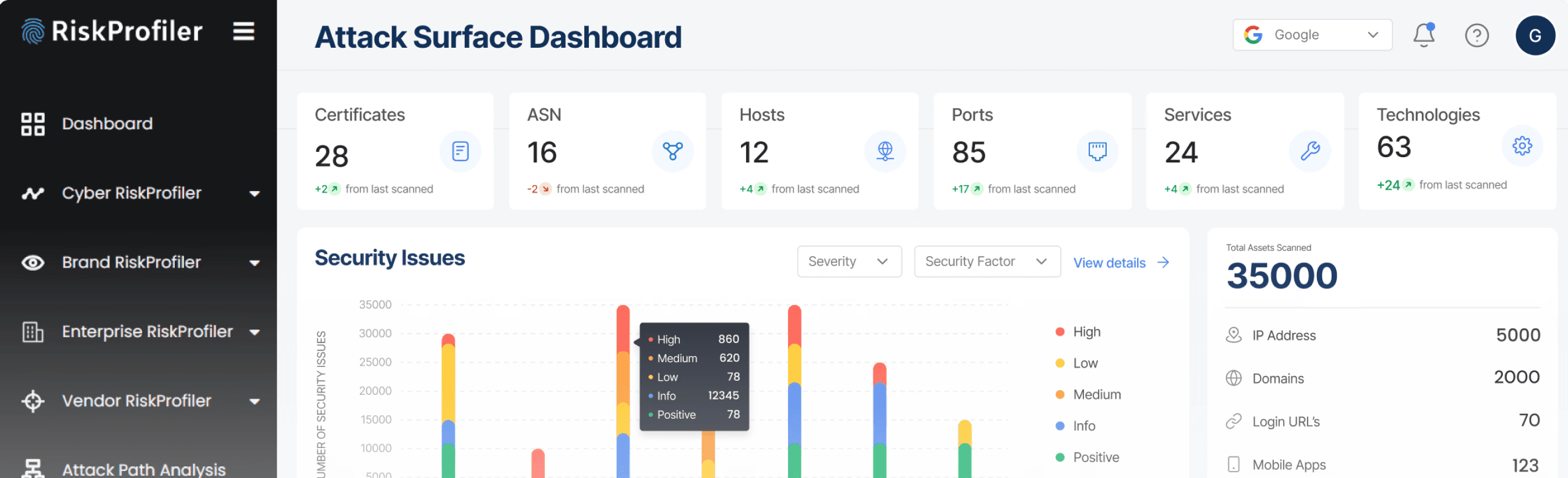Open the G user profile avatar
The width and height of the screenshot is (1568, 478).
1535,36
